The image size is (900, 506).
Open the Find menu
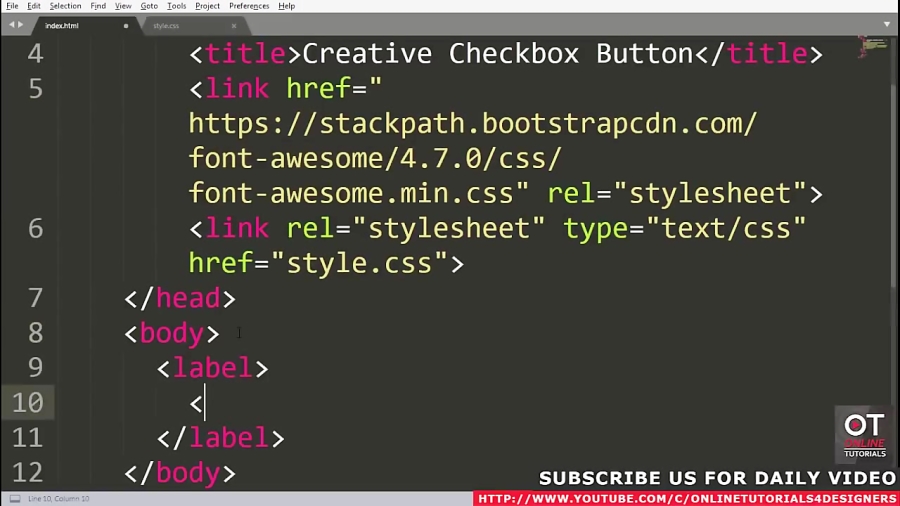(98, 6)
